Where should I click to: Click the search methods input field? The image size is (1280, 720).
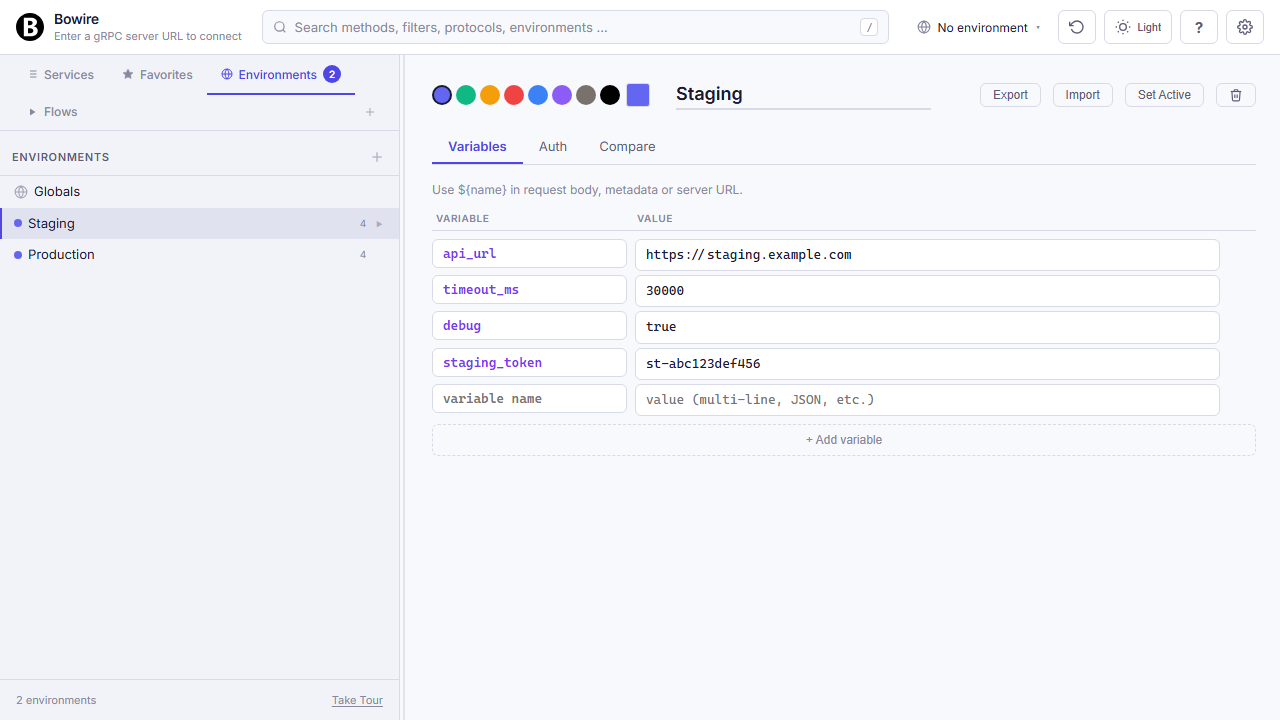(x=575, y=28)
